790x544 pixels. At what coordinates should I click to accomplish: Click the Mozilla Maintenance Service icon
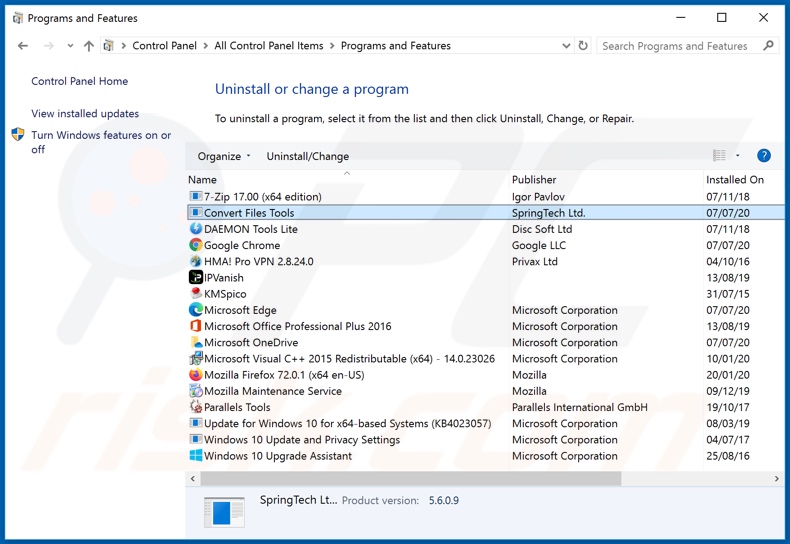(195, 390)
